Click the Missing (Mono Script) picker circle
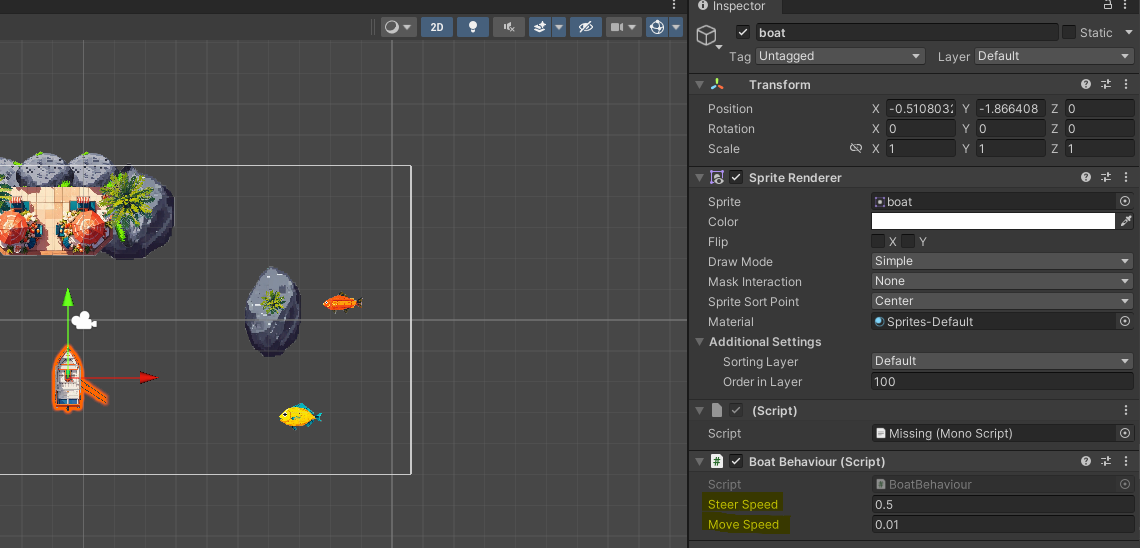Screen dimensions: 1140x548 [1125, 434]
